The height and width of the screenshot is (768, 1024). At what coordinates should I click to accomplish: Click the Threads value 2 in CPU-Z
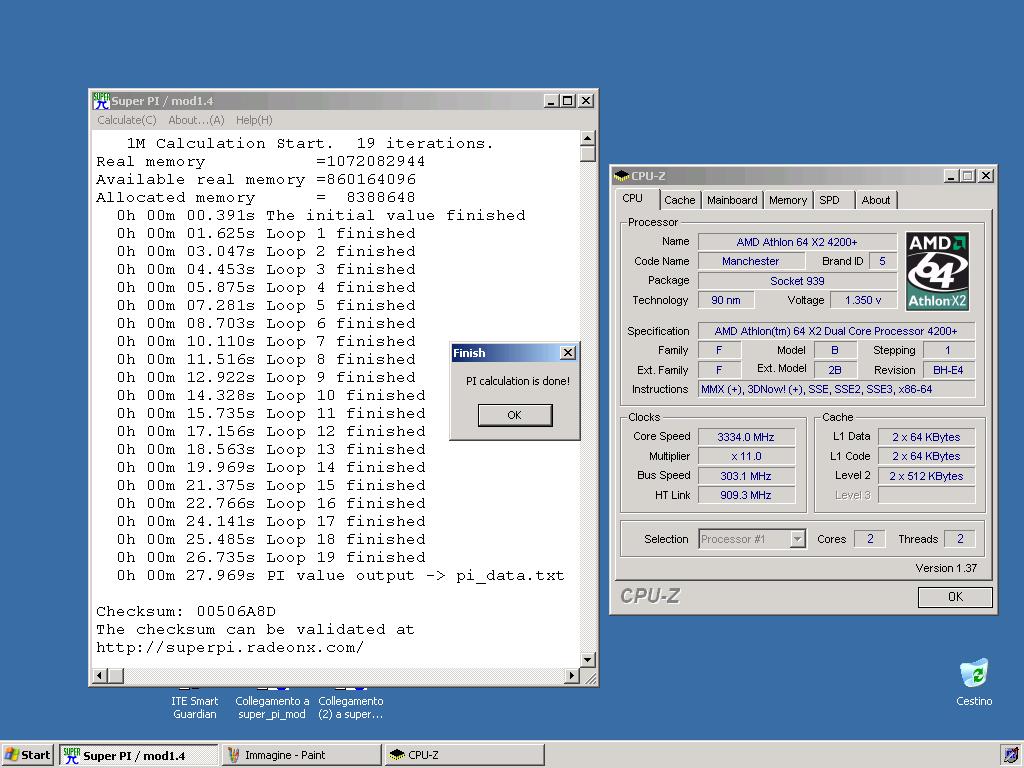[960, 539]
